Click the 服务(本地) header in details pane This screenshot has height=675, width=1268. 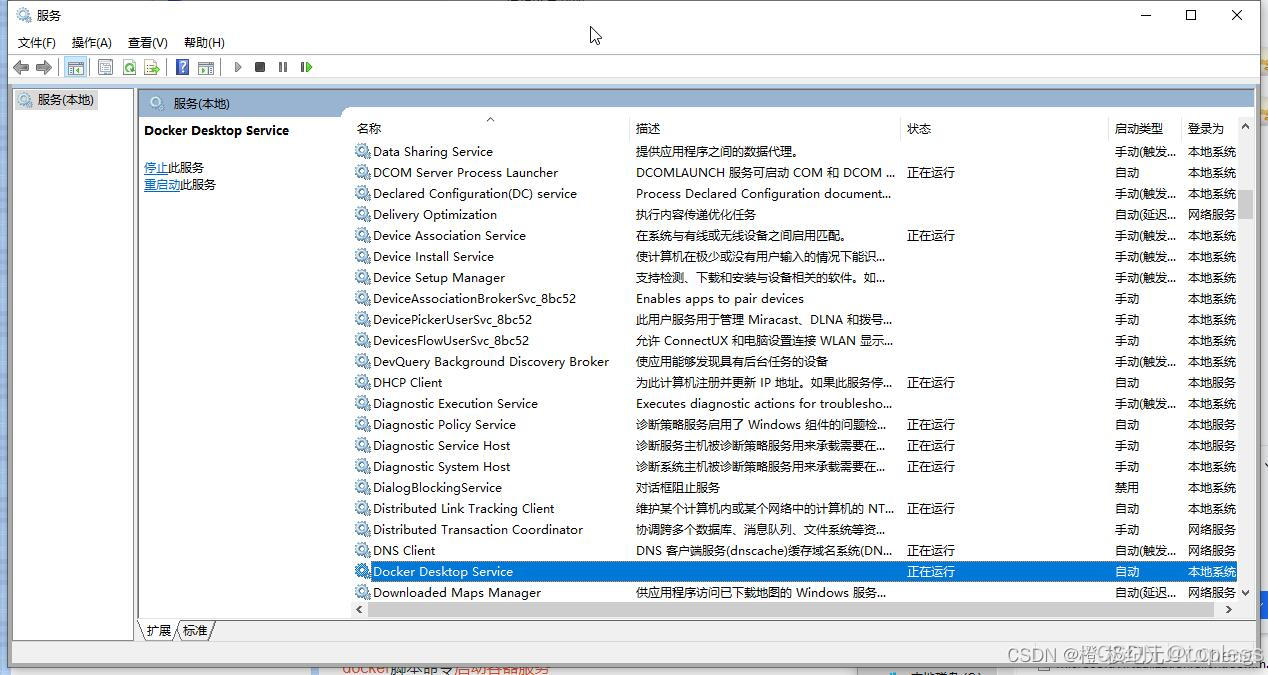pyautogui.click(x=201, y=103)
